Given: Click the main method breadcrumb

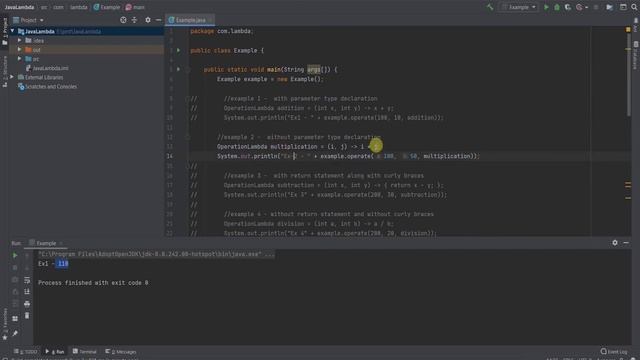Looking at the screenshot, I should tap(135, 7).
